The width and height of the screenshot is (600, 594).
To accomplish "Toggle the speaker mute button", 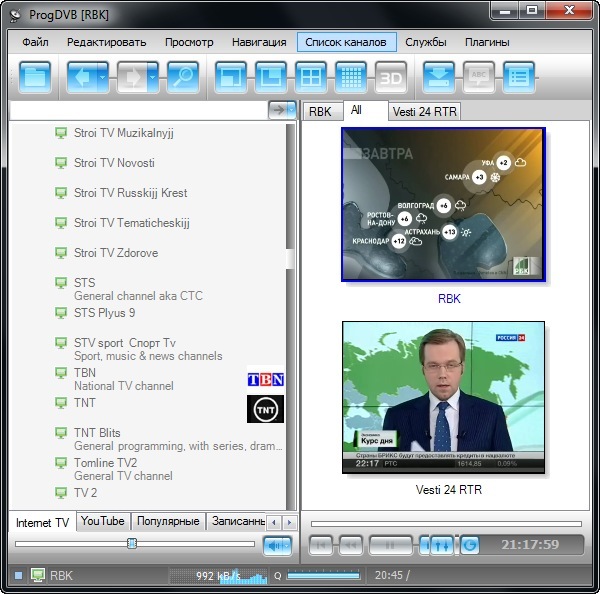I will [x=277, y=545].
